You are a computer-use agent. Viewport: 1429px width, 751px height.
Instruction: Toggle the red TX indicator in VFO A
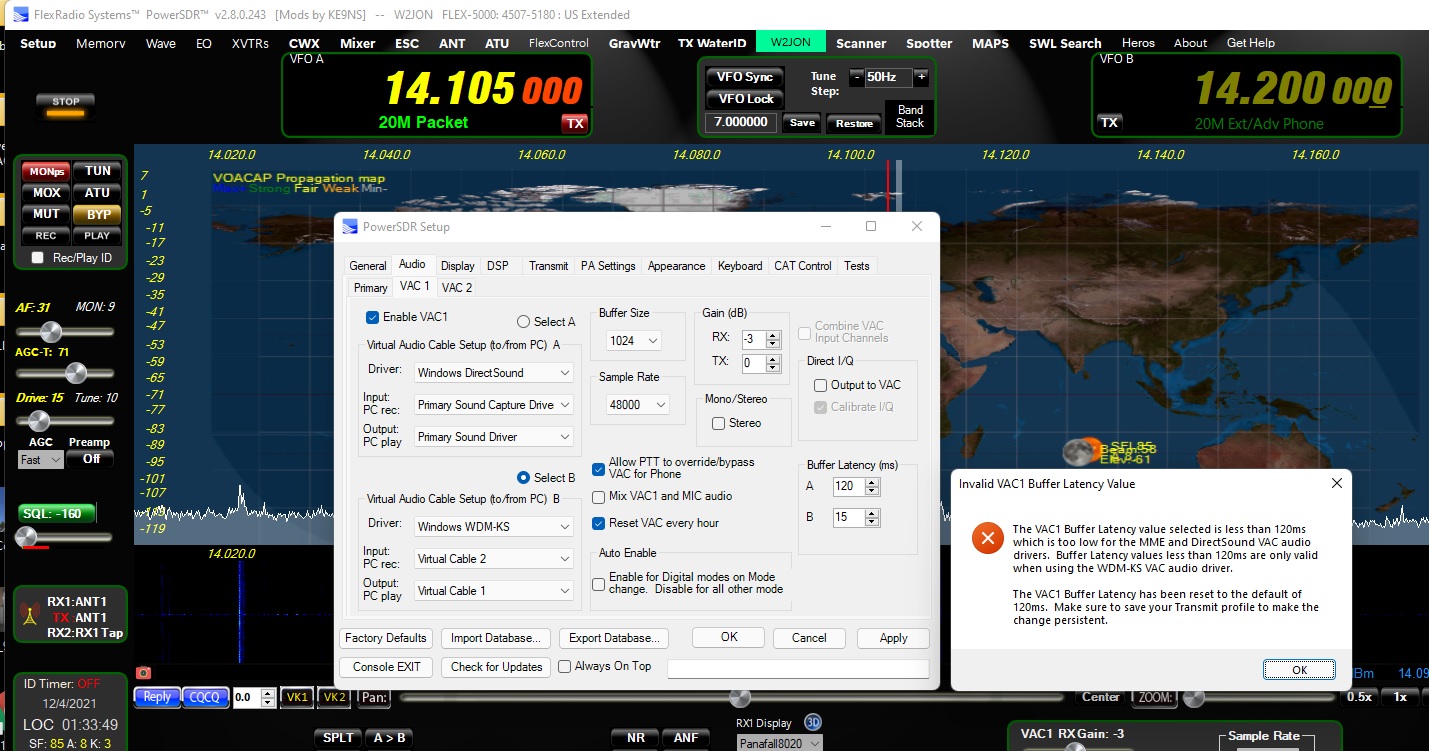pos(574,123)
